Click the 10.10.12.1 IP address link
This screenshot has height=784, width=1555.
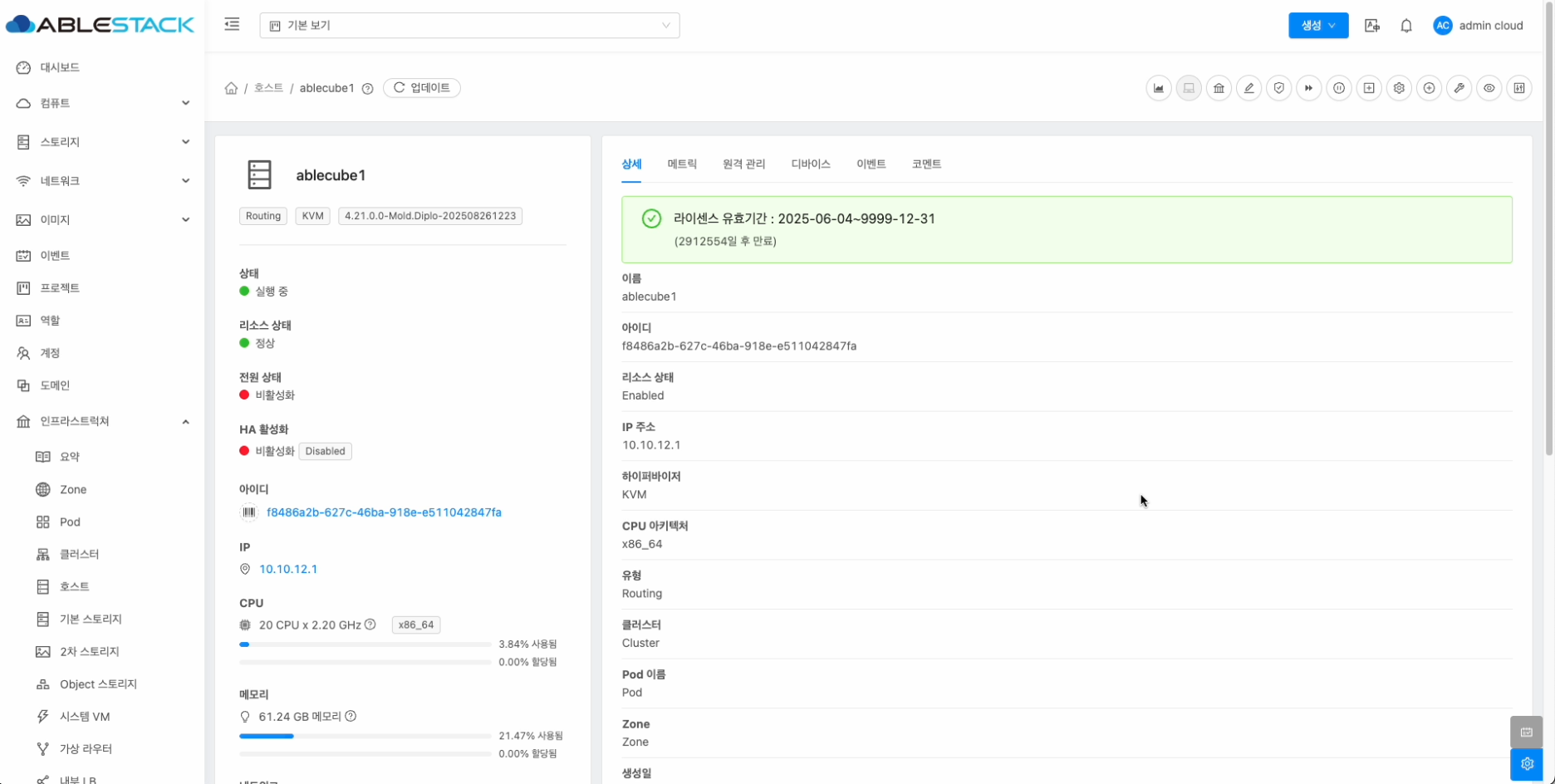coord(288,569)
